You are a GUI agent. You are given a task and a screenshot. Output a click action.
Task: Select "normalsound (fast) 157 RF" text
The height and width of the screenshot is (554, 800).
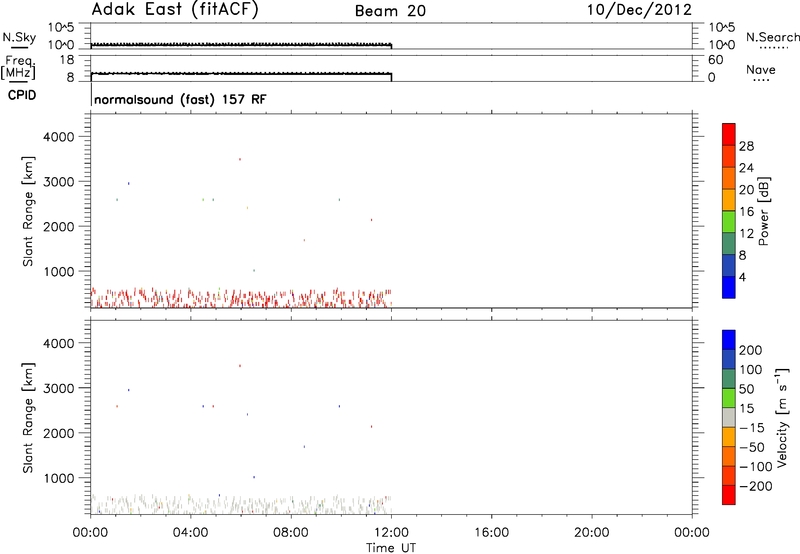[x=180, y=99]
